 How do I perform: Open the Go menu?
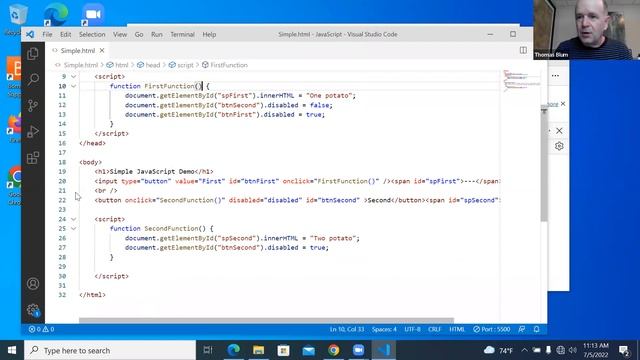point(139,34)
